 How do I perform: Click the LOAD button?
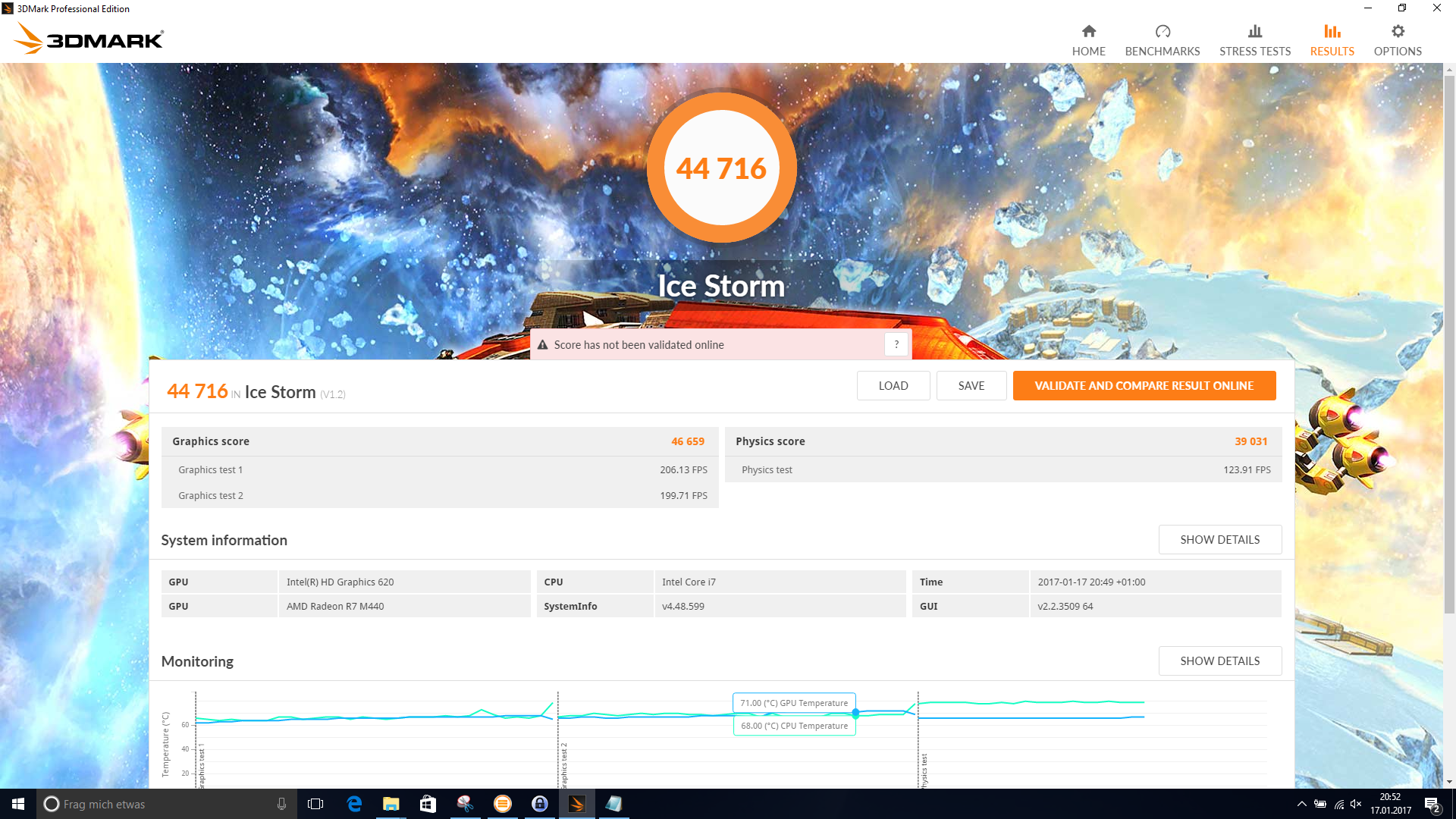(x=893, y=385)
